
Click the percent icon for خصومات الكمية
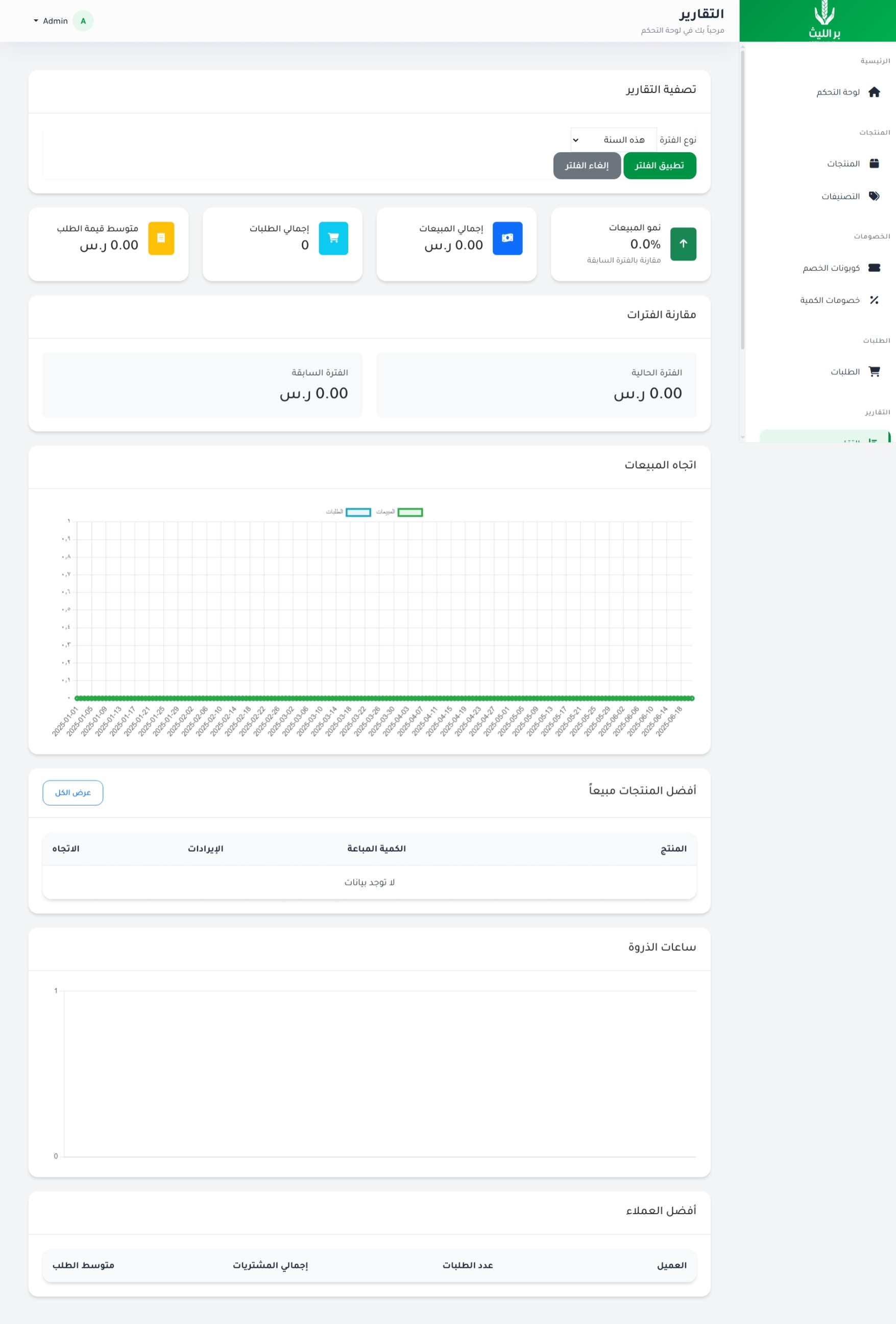click(x=874, y=300)
